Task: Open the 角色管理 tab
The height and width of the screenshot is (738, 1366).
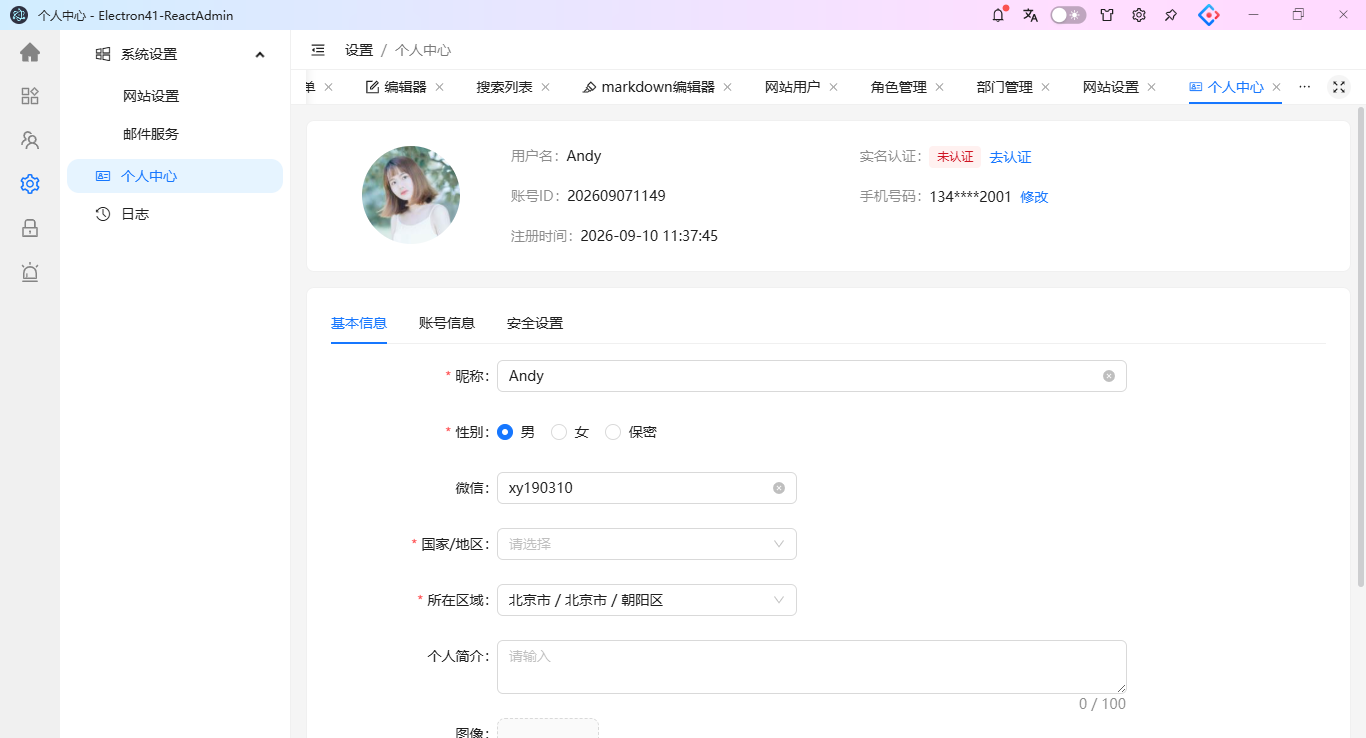Action: pyautogui.click(x=899, y=87)
